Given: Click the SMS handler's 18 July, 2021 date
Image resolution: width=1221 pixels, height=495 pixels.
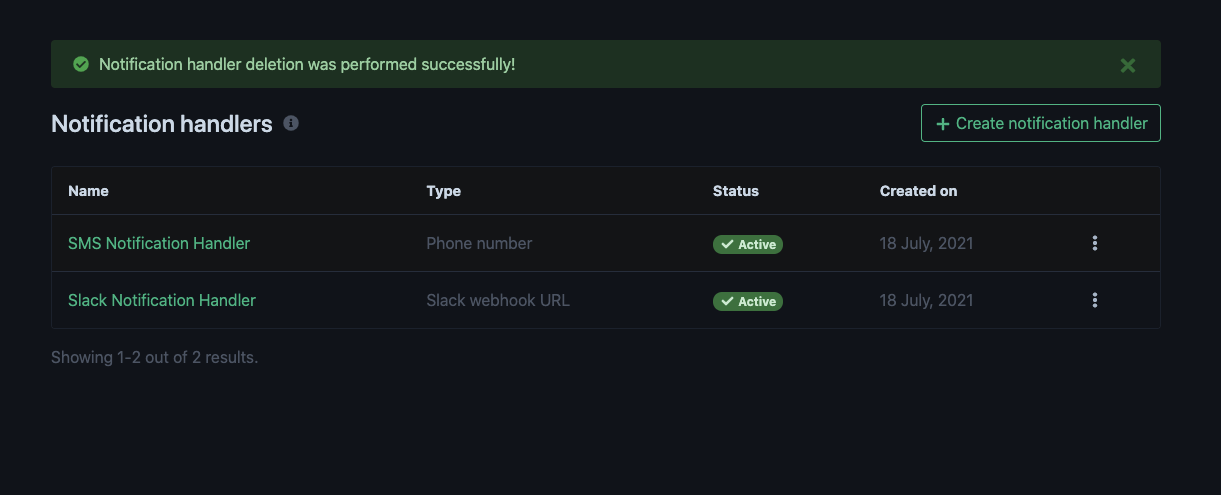Looking at the screenshot, I should 926,243.
